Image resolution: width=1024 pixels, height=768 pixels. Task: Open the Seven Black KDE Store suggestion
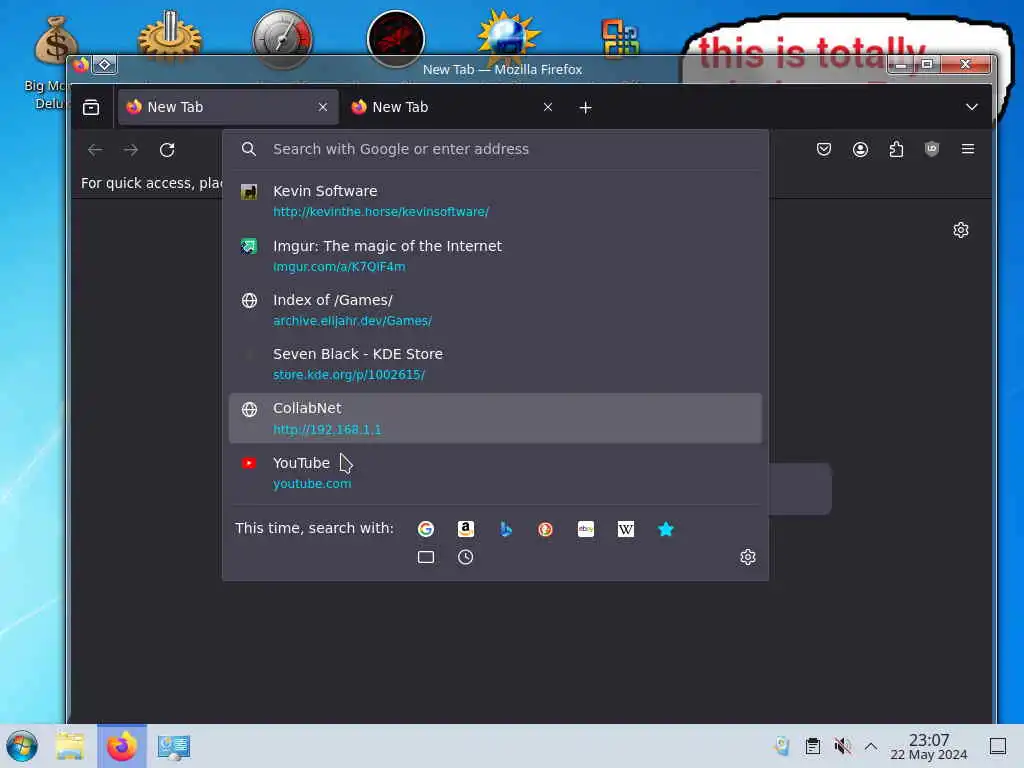[x=495, y=364]
